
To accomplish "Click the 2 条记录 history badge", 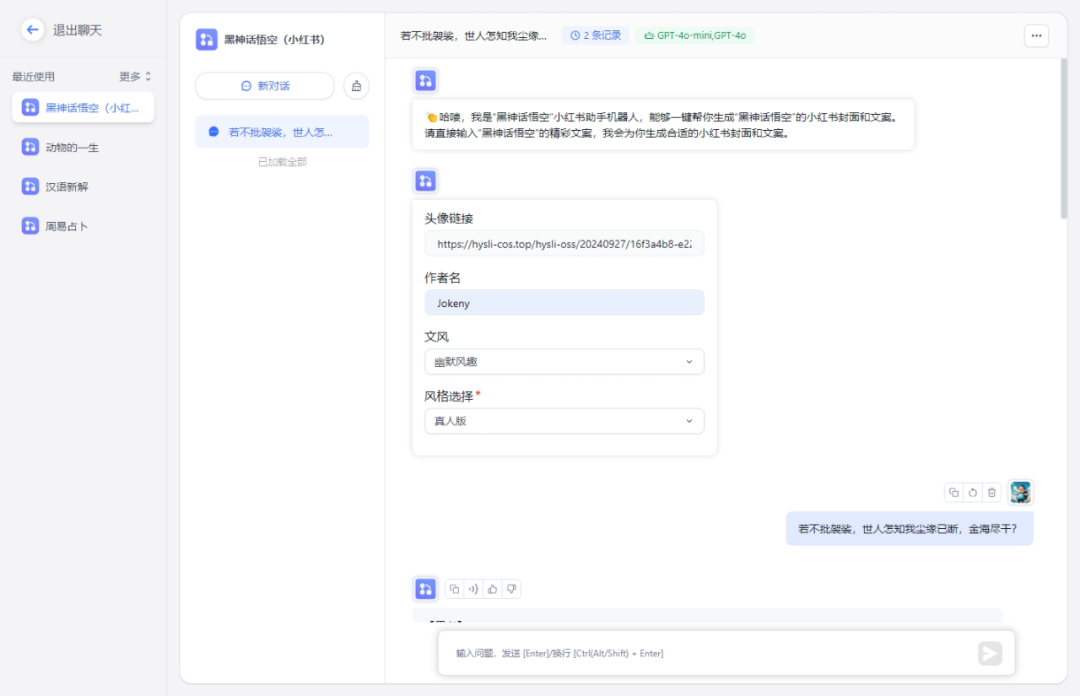I will 595,35.
